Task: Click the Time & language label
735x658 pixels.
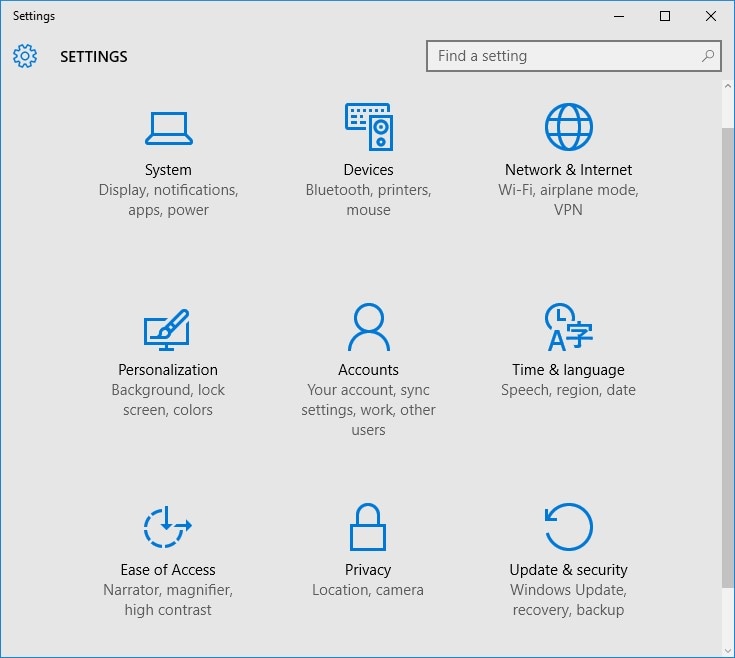Action: click(x=568, y=370)
